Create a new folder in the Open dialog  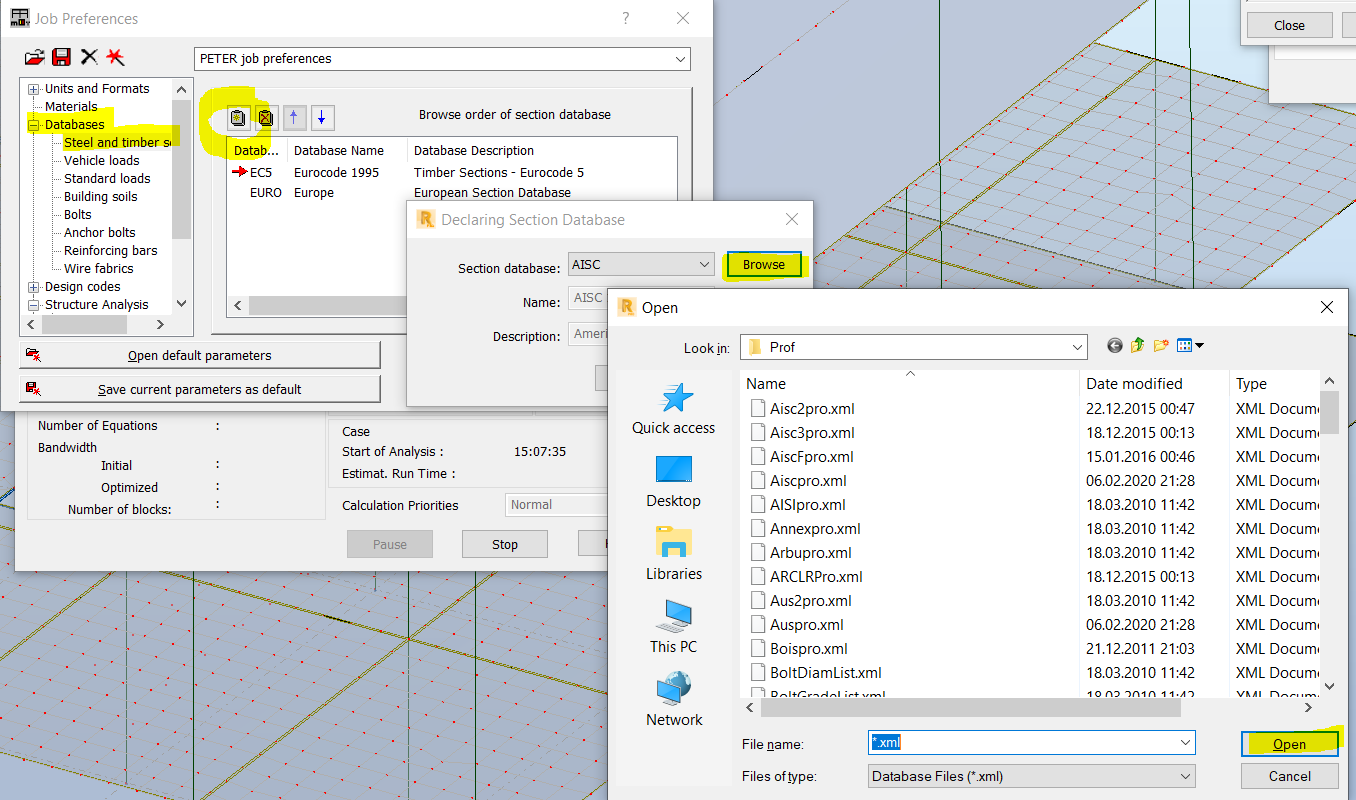pos(1161,346)
